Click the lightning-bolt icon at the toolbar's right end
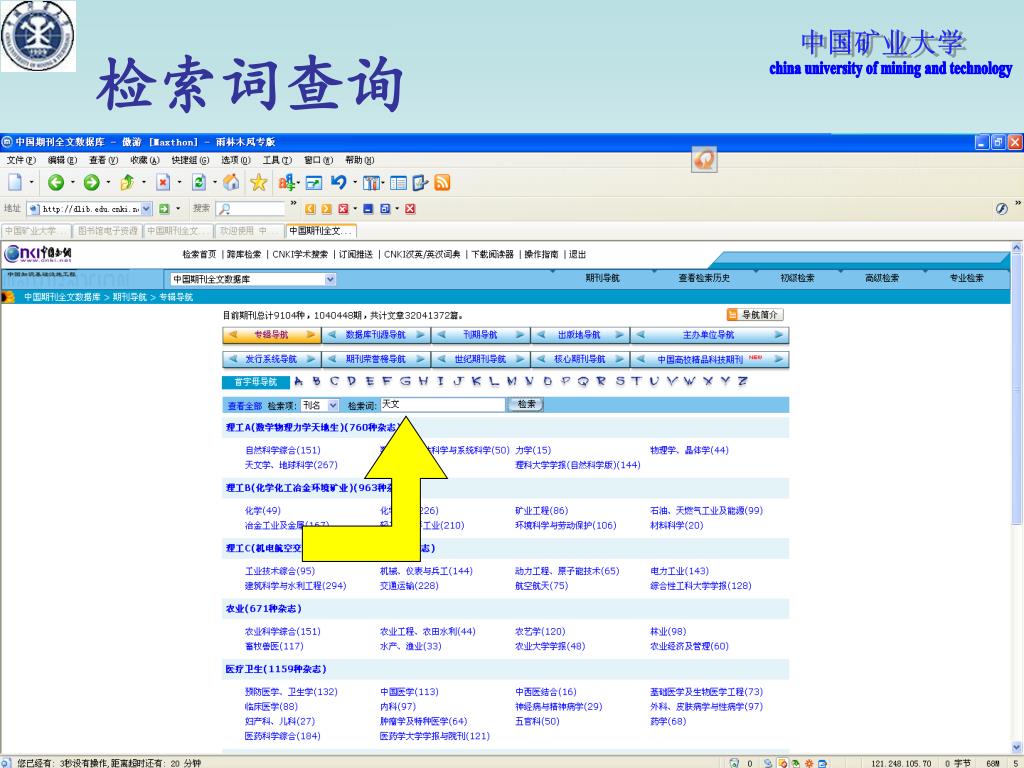Screen dimensions: 1024x768 click(x=1002, y=208)
